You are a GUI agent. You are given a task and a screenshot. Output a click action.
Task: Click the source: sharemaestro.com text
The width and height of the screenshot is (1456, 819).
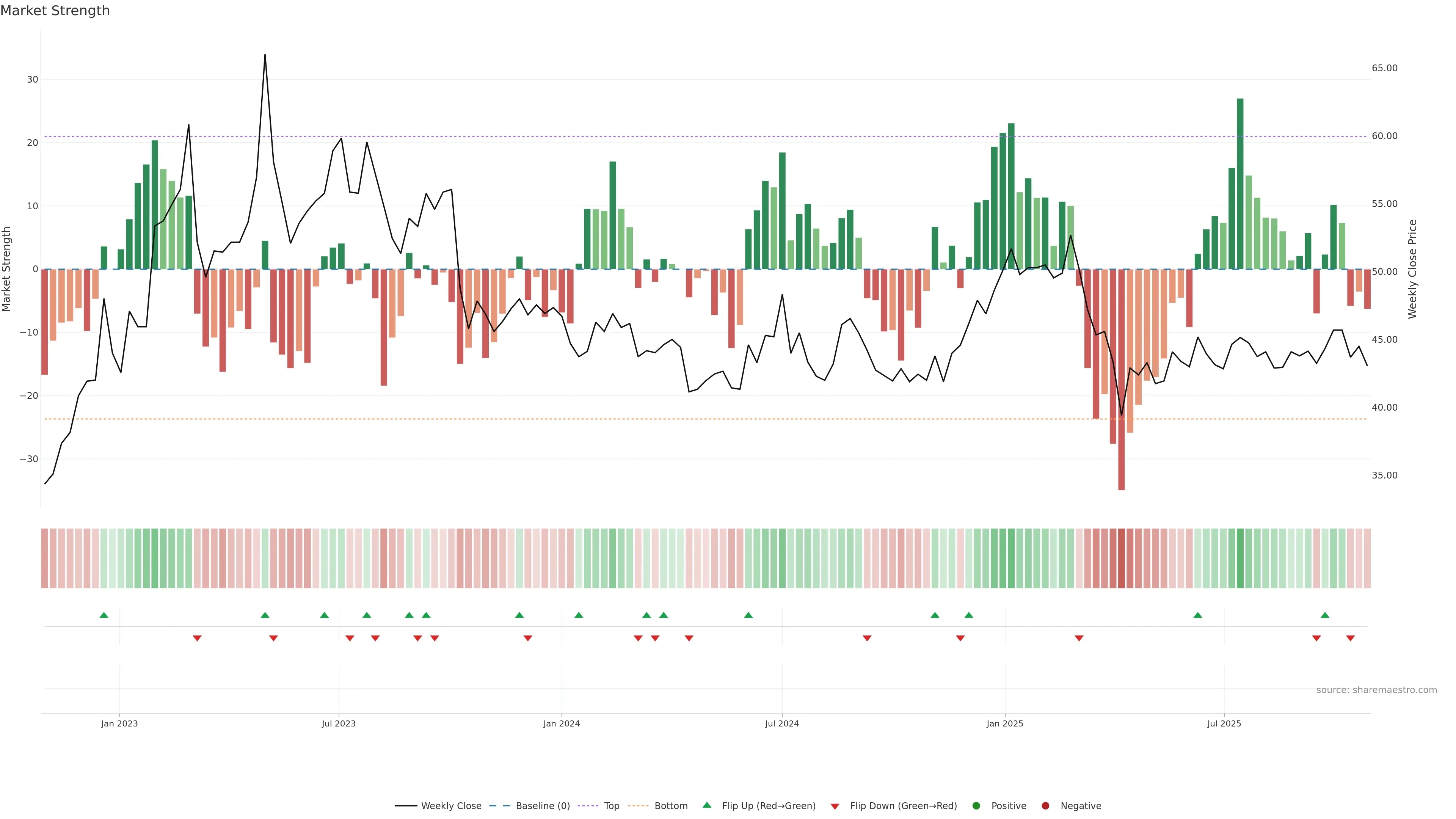pyautogui.click(x=1376, y=690)
